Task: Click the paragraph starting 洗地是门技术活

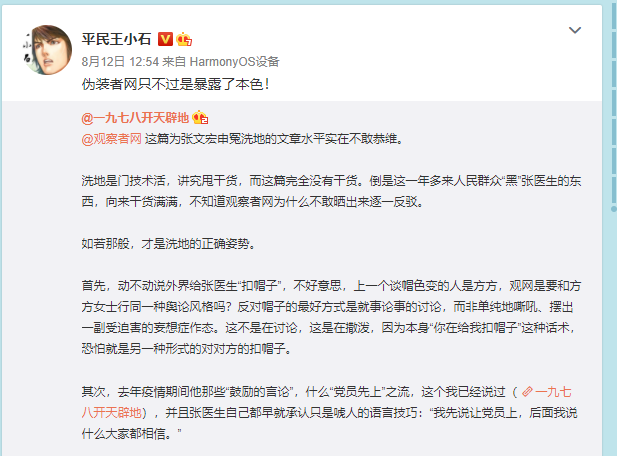Action: 331,191
